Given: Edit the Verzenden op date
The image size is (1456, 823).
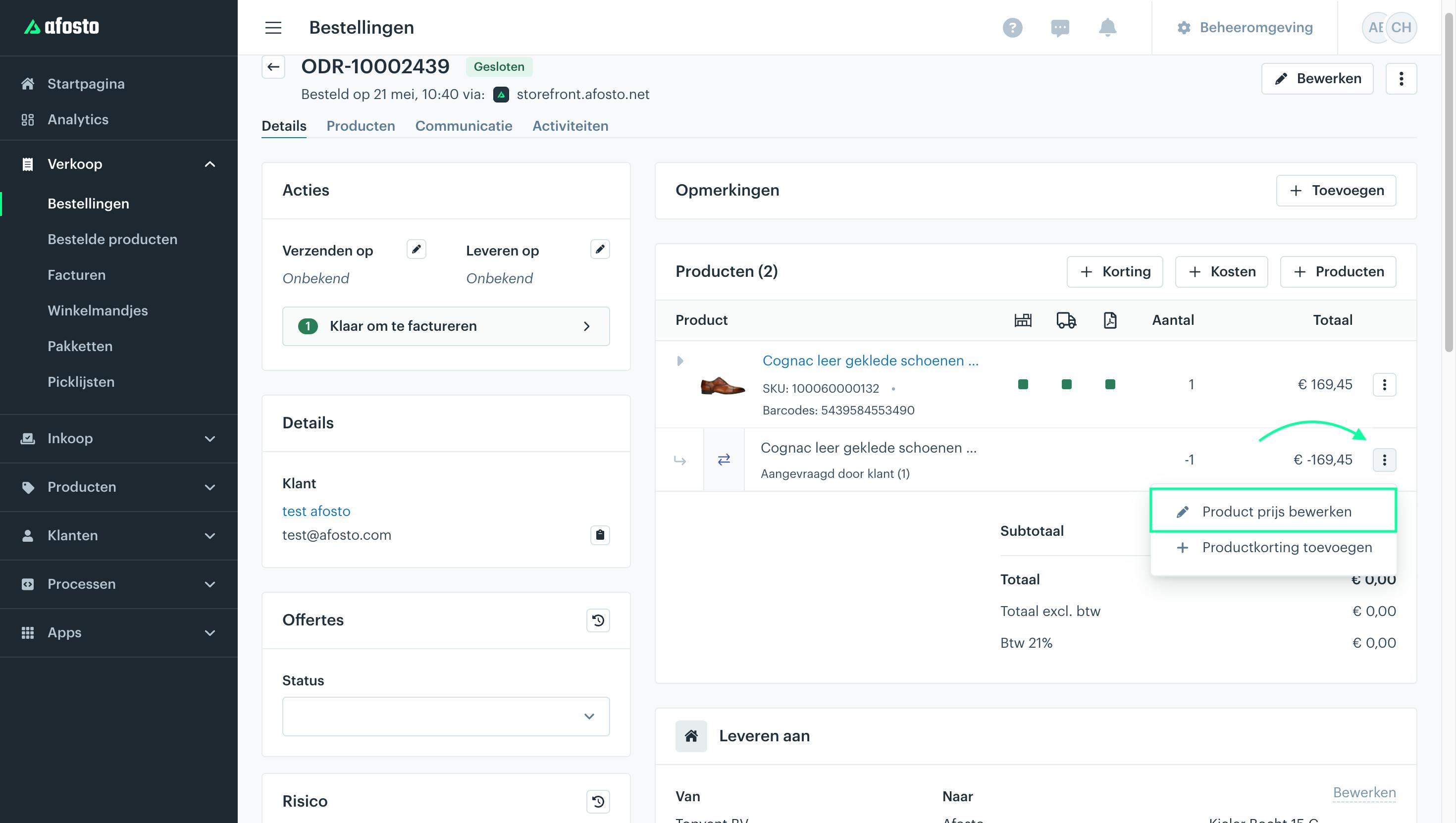Looking at the screenshot, I should tap(416, 249).
